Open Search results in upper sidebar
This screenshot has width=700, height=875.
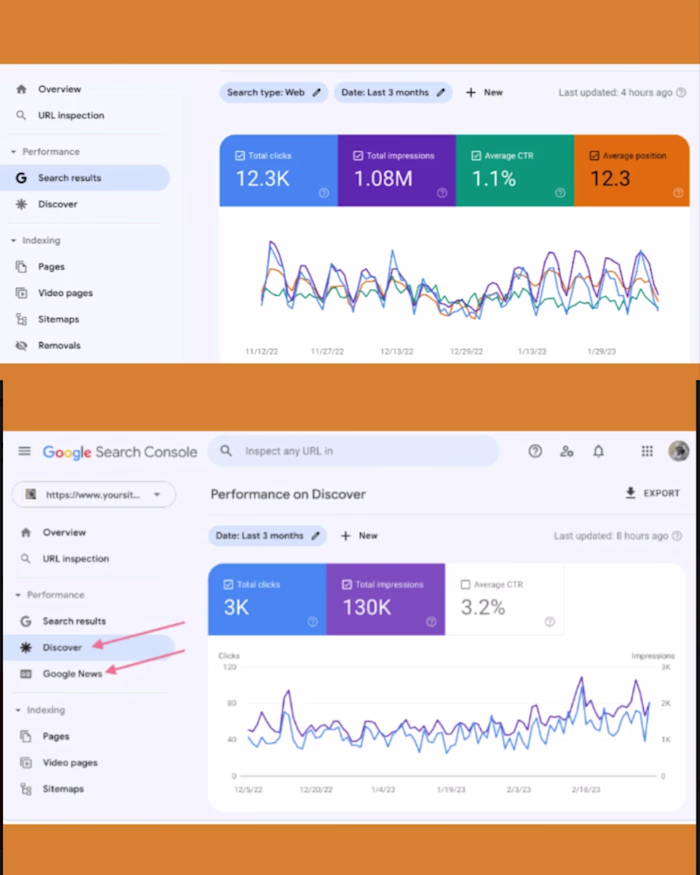pyautogui.click(x=85, y=178)
